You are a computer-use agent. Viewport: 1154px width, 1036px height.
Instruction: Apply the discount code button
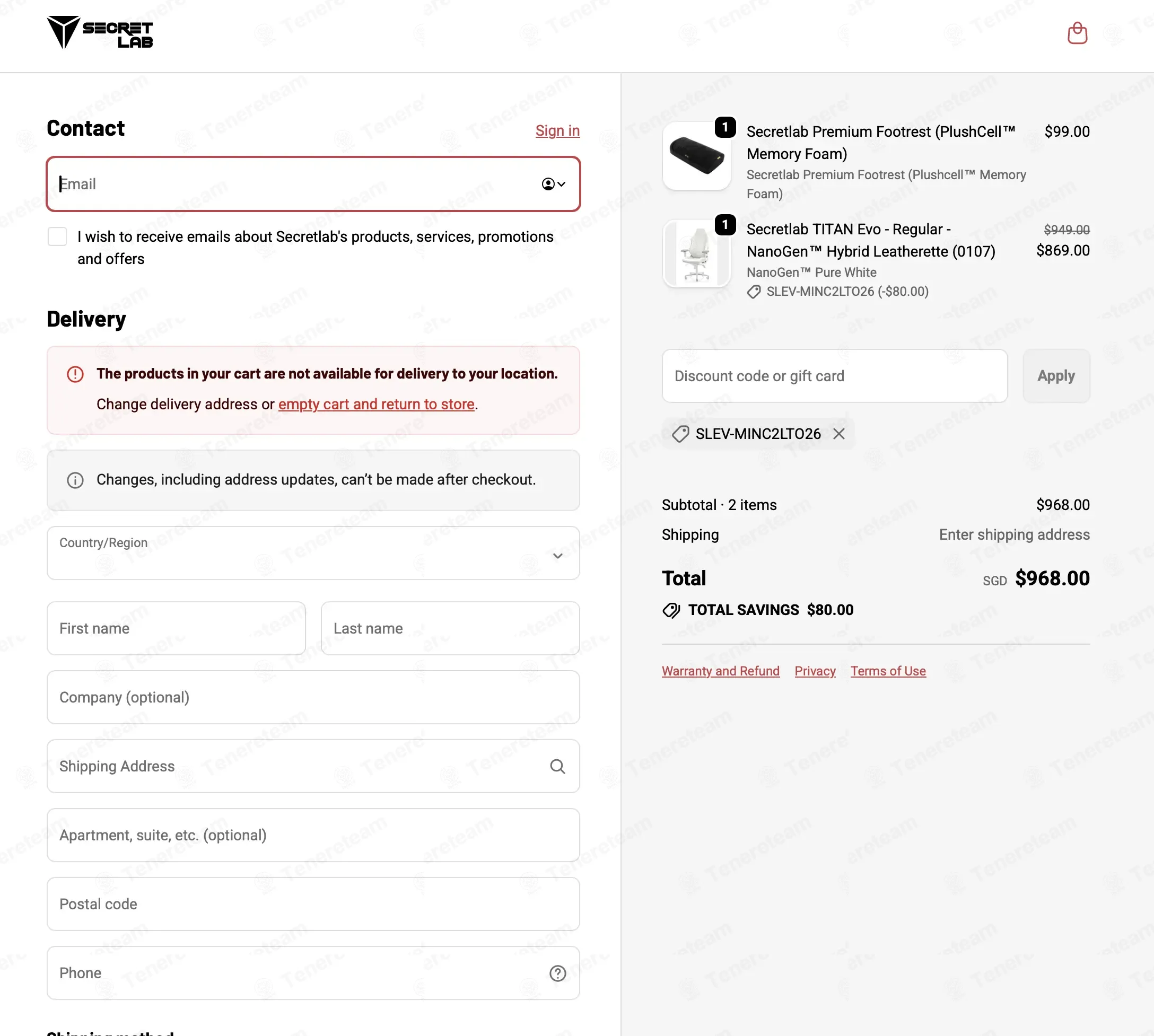(x=1056, y=376)
